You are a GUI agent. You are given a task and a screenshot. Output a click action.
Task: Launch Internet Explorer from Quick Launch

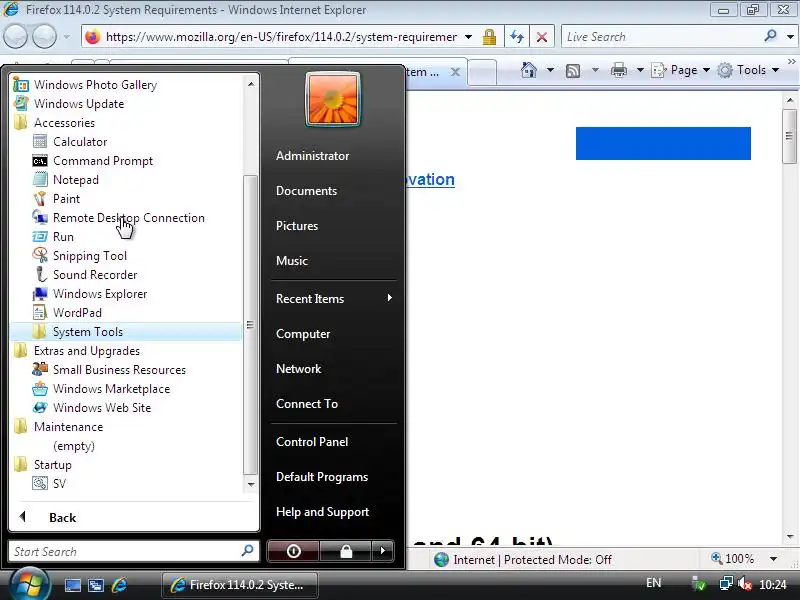120,585
